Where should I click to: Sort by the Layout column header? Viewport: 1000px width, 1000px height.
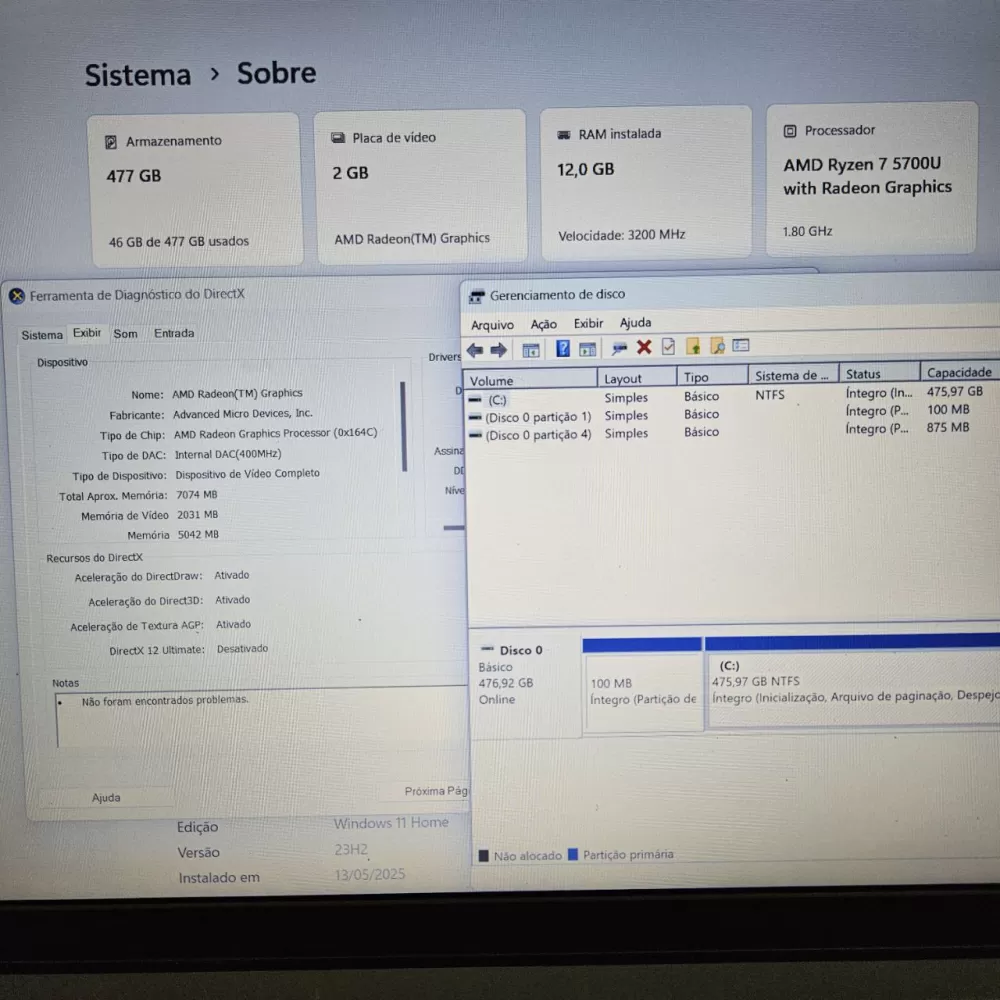637,378
